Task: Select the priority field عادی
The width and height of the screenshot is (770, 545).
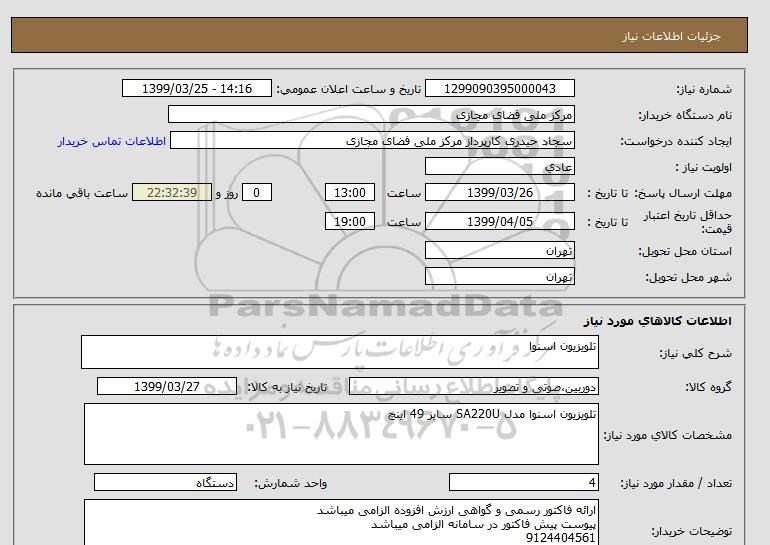Action: coord(499,167)
